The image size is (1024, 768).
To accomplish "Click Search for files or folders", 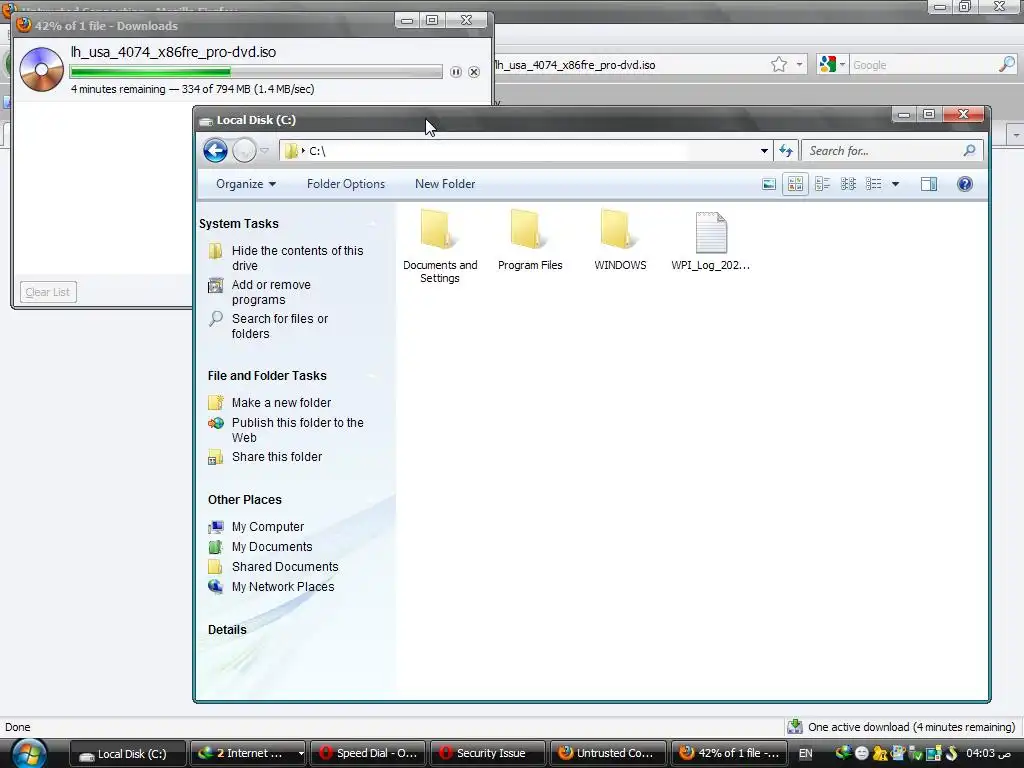I will pos(280,326).
